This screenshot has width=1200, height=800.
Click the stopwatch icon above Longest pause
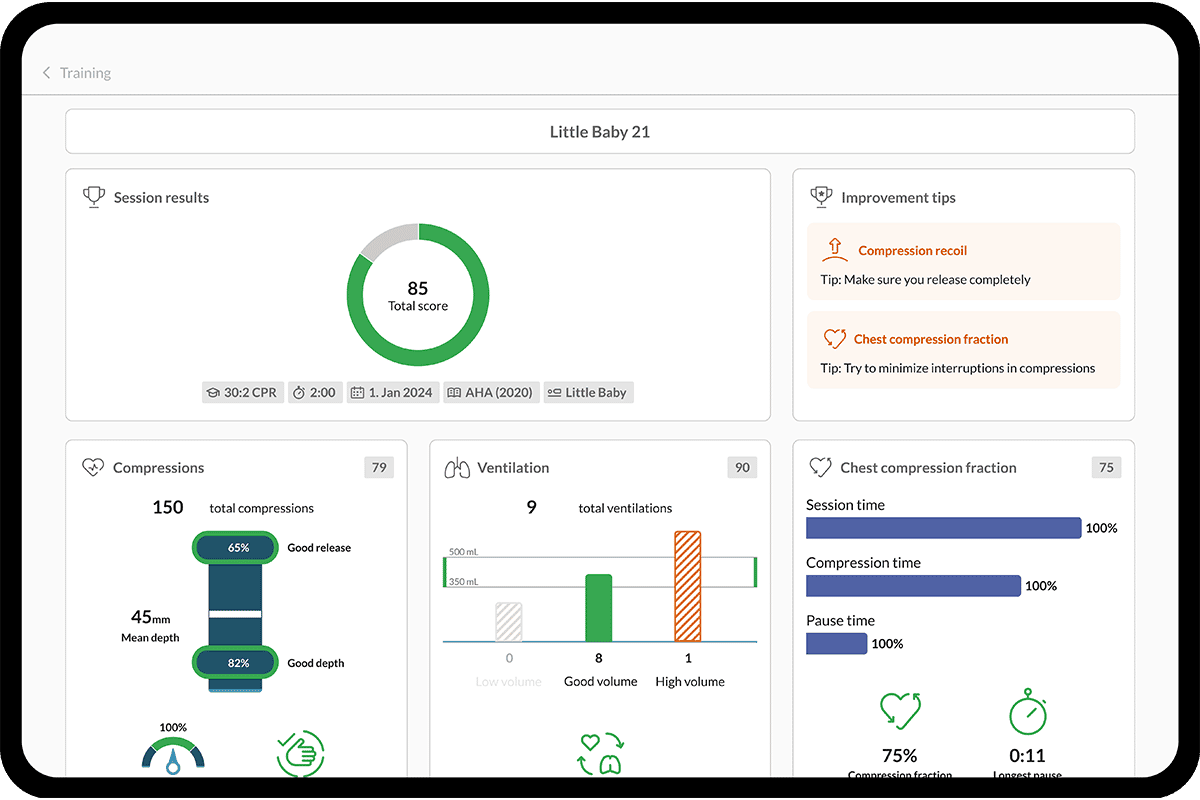click(1027, 714)
